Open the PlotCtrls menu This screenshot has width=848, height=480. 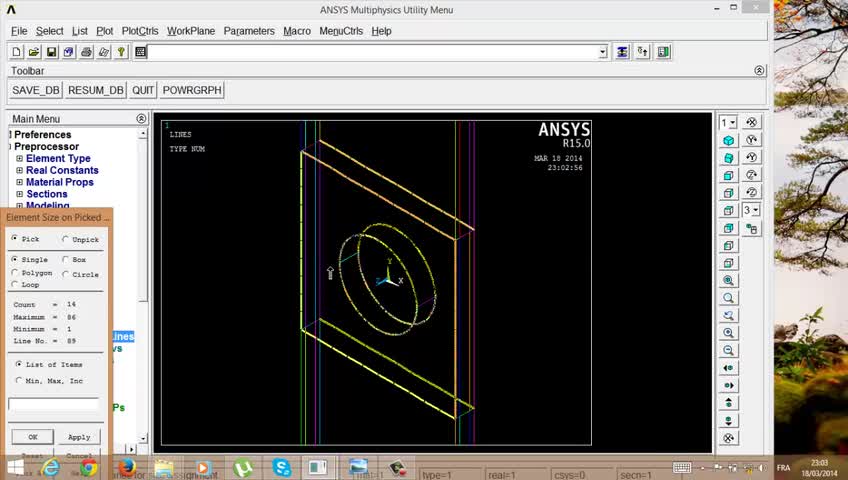[140, 31]
